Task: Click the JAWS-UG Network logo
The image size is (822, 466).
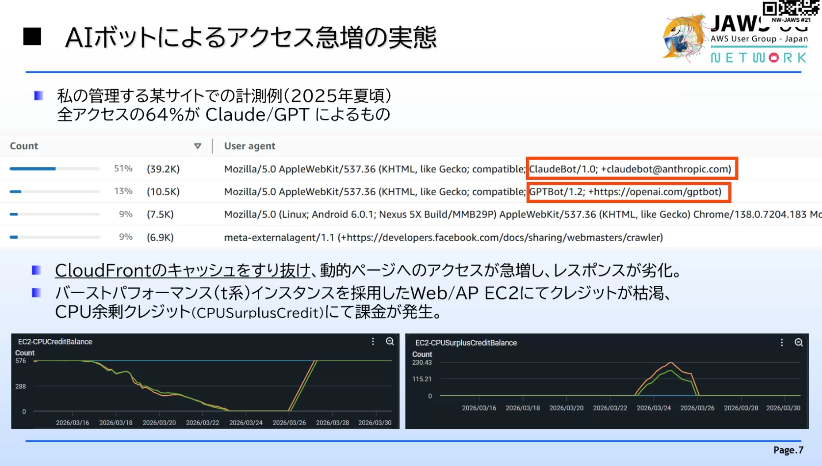Action: [735, 40]
